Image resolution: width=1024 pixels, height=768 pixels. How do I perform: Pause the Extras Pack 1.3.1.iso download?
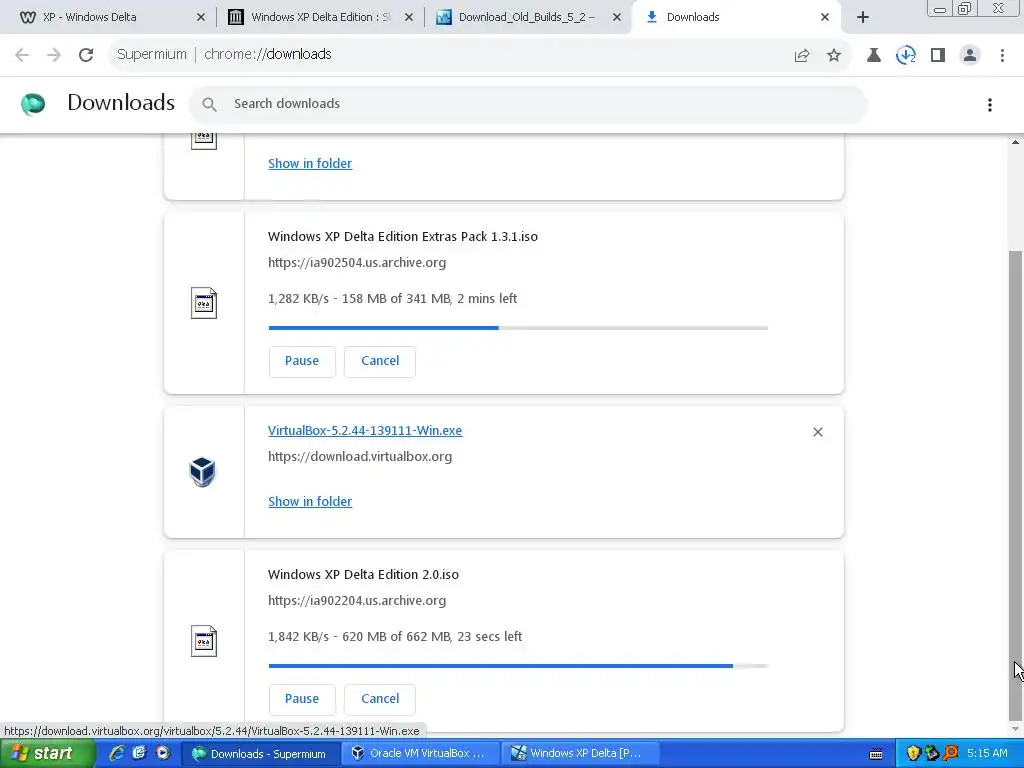pyautogui.click(x=302, y=361)
